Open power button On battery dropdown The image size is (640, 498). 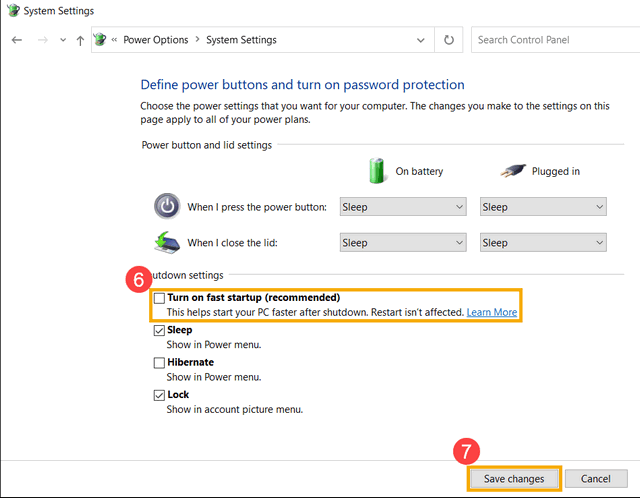(402, 207)
